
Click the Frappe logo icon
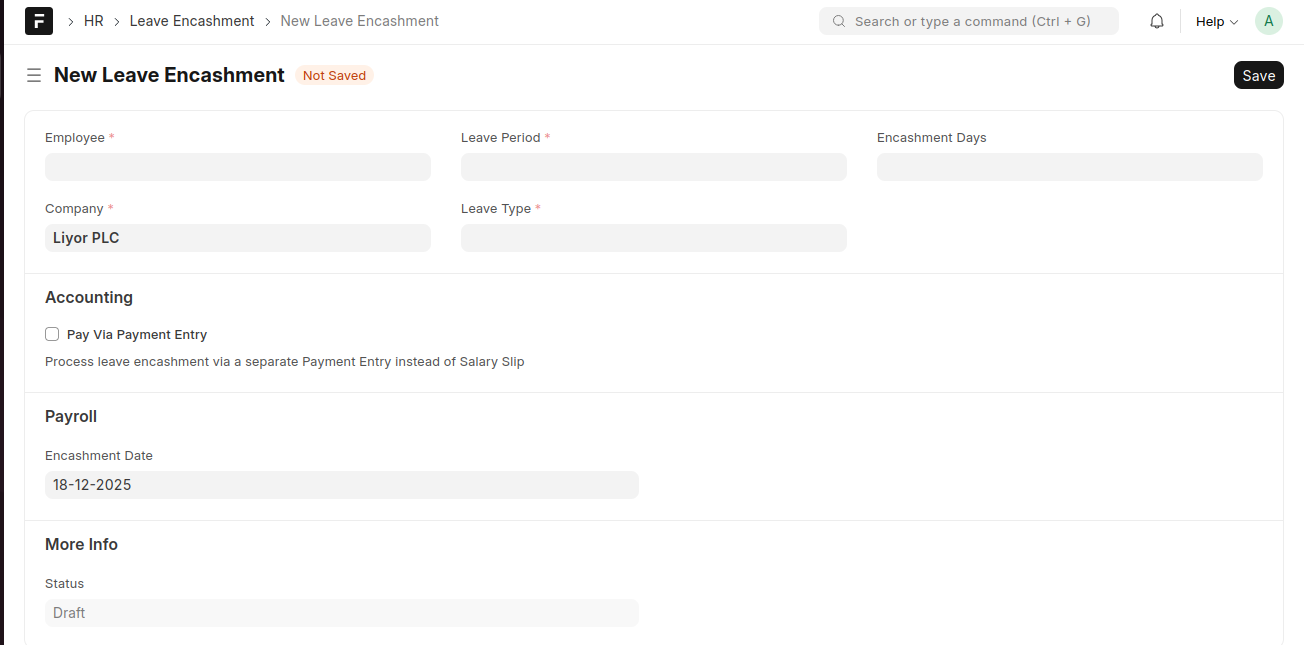[38, 20]
